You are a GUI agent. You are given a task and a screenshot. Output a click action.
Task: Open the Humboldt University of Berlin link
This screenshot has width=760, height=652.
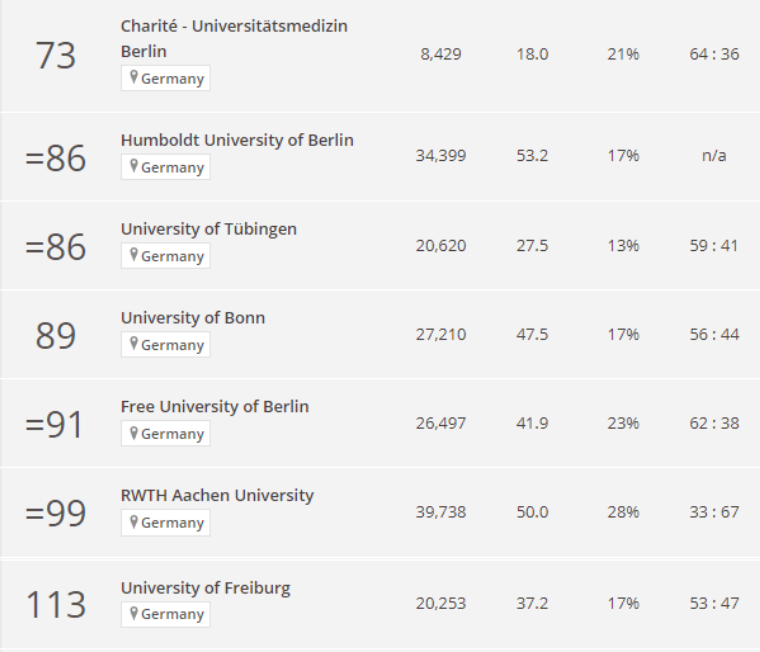coord(237,140)
